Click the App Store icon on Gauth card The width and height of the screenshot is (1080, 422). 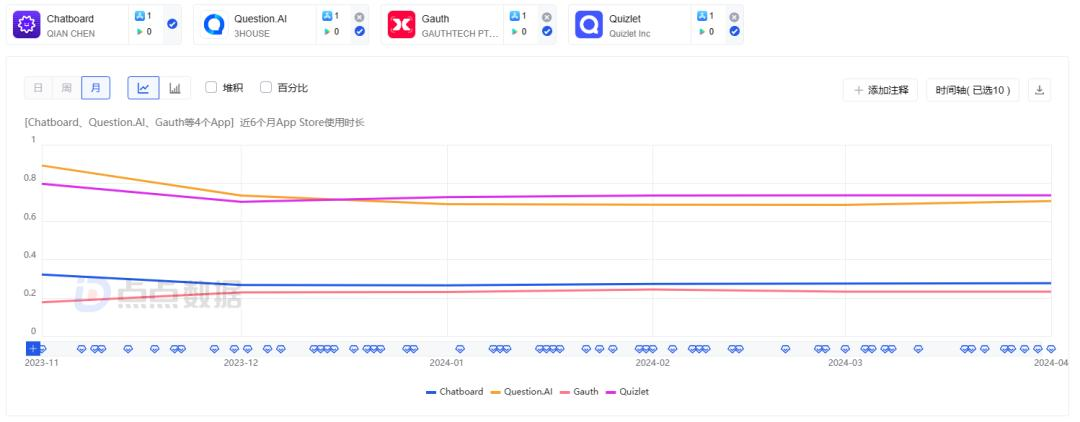click(x=515, y=16)
